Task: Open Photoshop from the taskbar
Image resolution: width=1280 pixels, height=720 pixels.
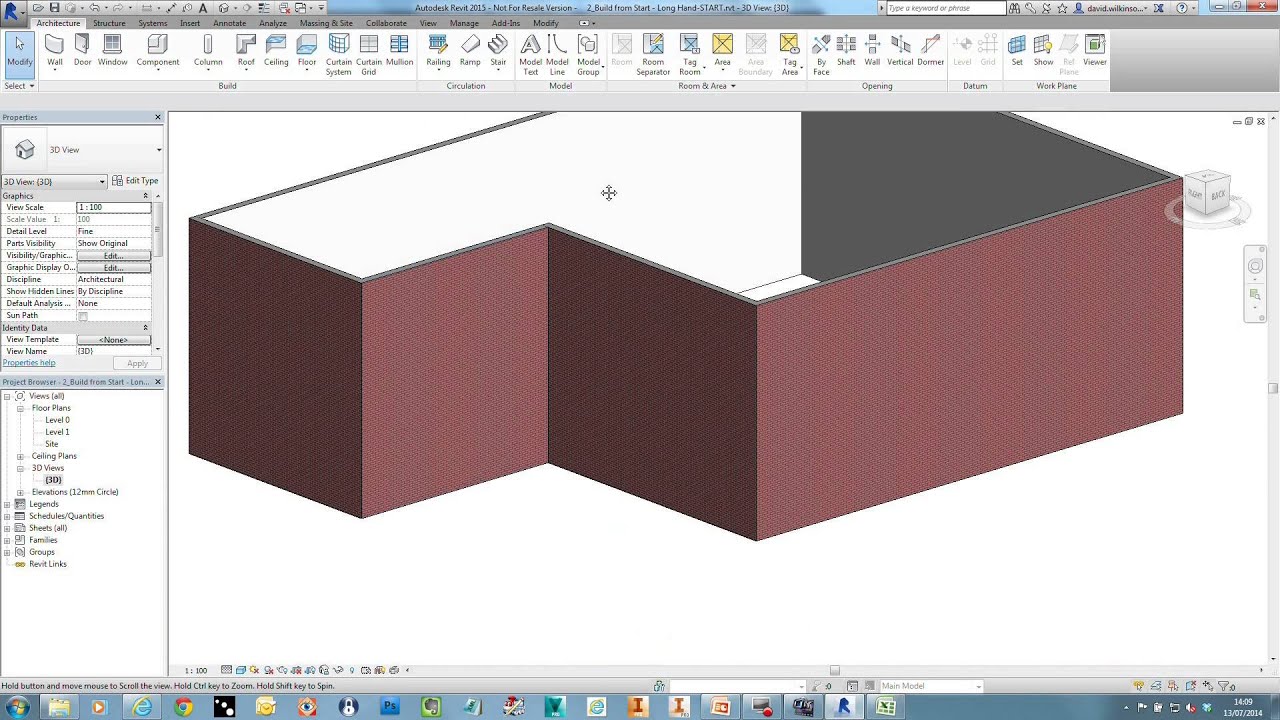Action: tap(390, 708)
